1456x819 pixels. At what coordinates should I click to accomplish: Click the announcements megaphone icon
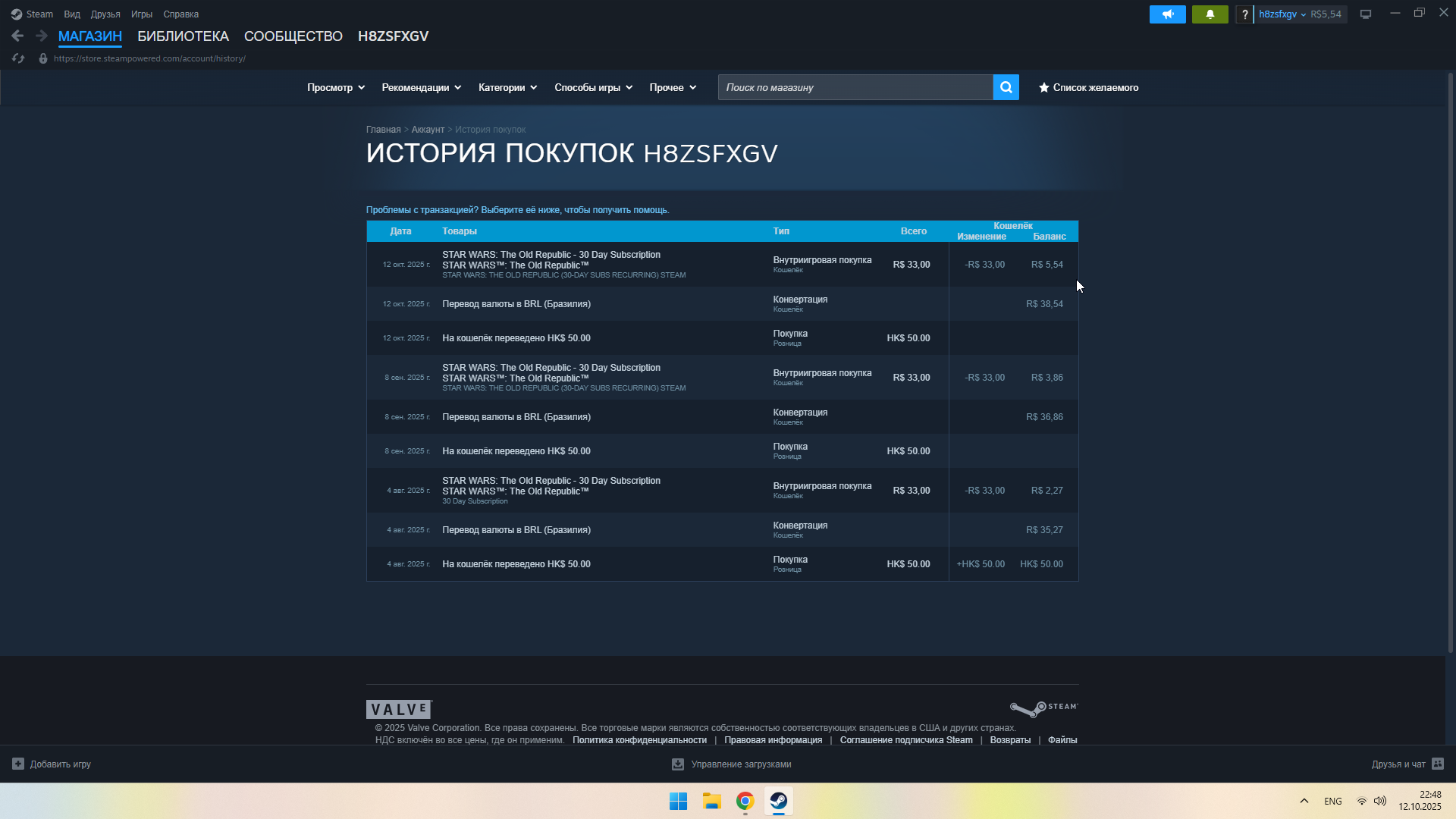(1167, 14)
